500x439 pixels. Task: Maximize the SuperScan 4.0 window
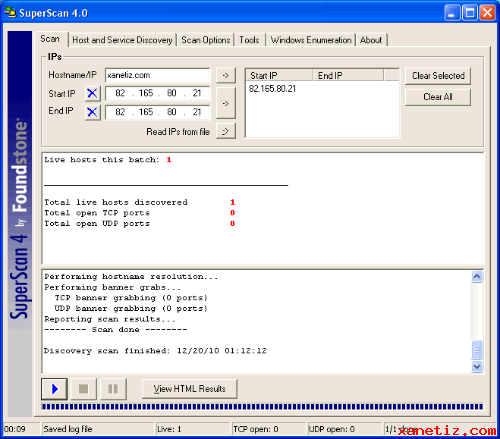pyautogui.click(x=470, y=13)
